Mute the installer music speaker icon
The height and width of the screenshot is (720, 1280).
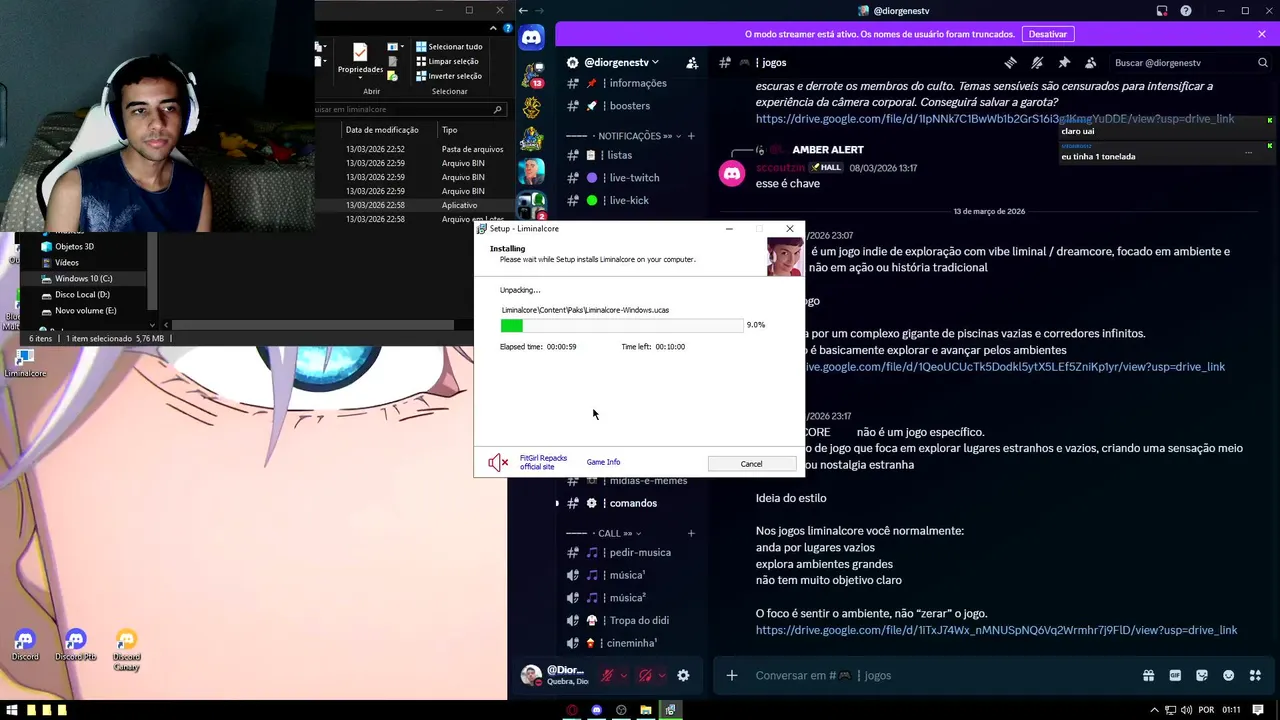pos(498,462)
